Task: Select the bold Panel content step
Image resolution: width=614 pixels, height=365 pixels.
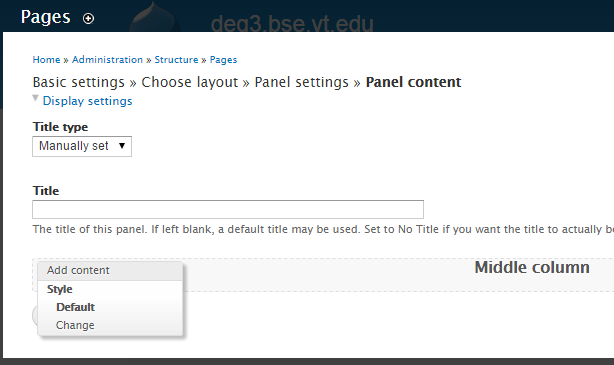Action: [413, 82]
